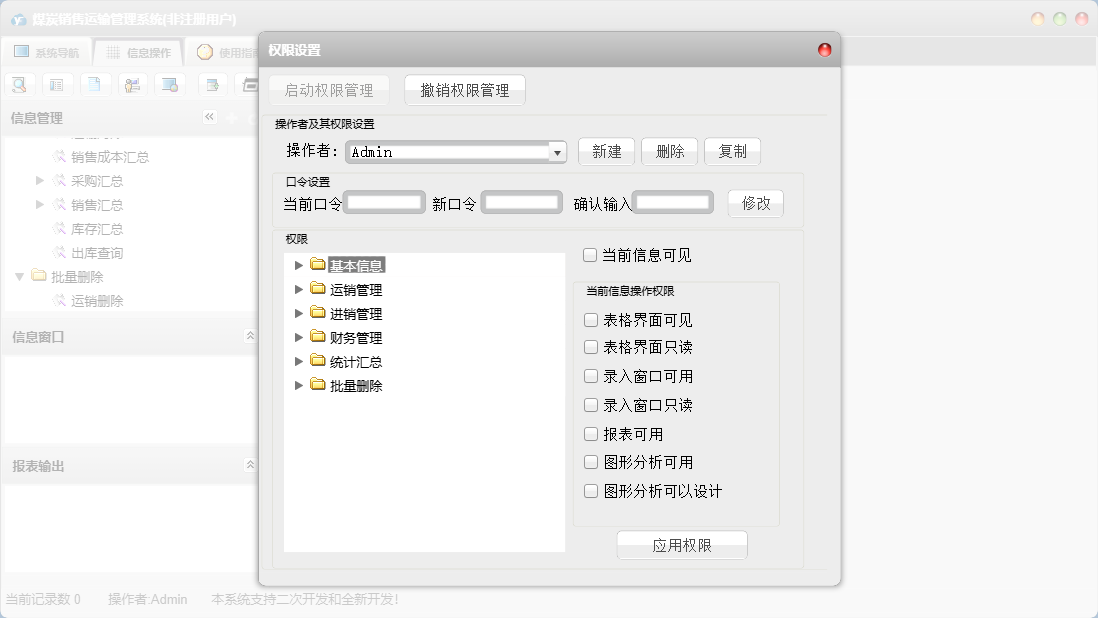Expand the 运销管理 permission node
Screen dimensions: 1098x618
pos(298,289)
